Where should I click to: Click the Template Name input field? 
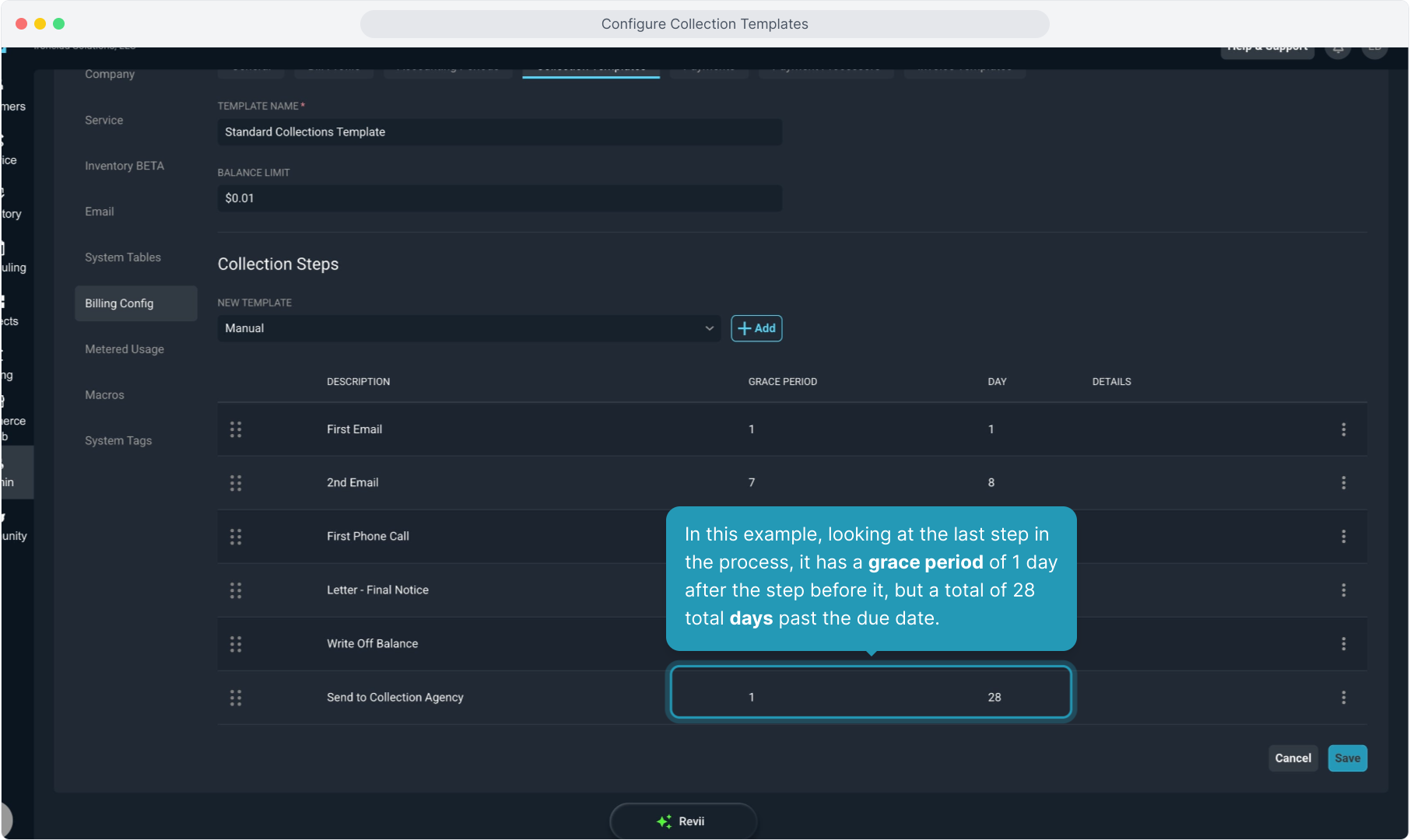(500, 132)
